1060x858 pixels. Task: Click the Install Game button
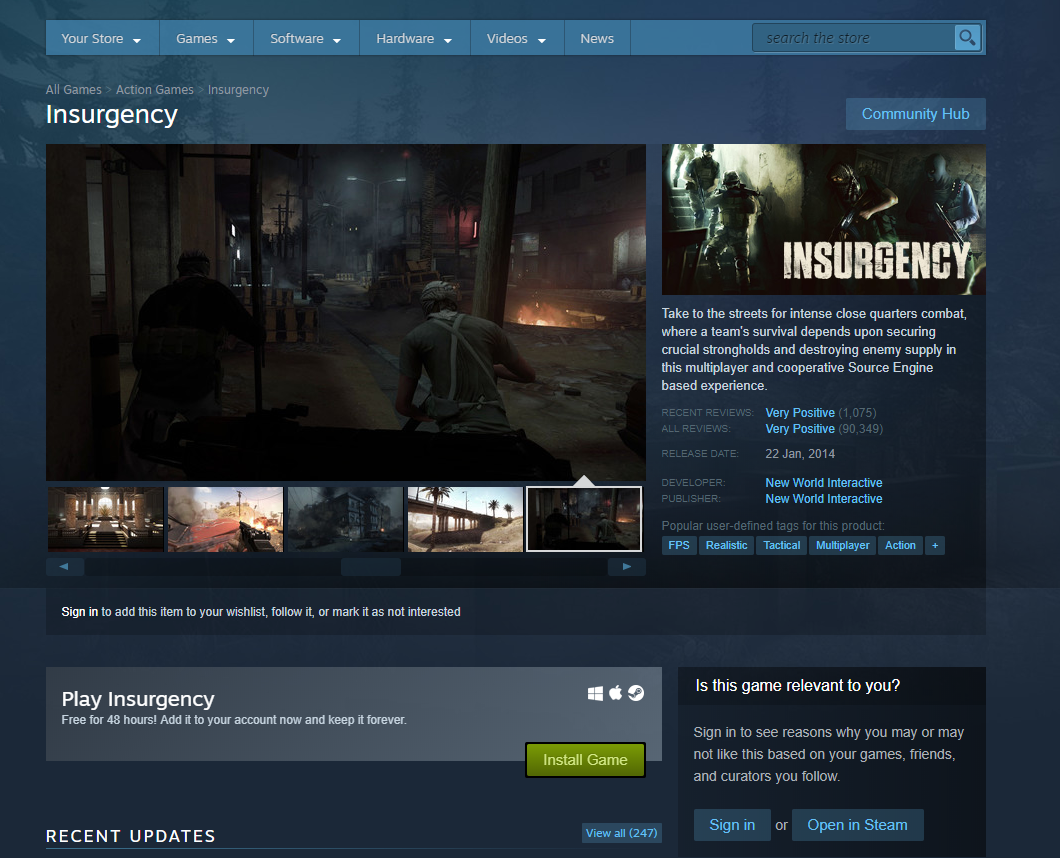point(585,759)
